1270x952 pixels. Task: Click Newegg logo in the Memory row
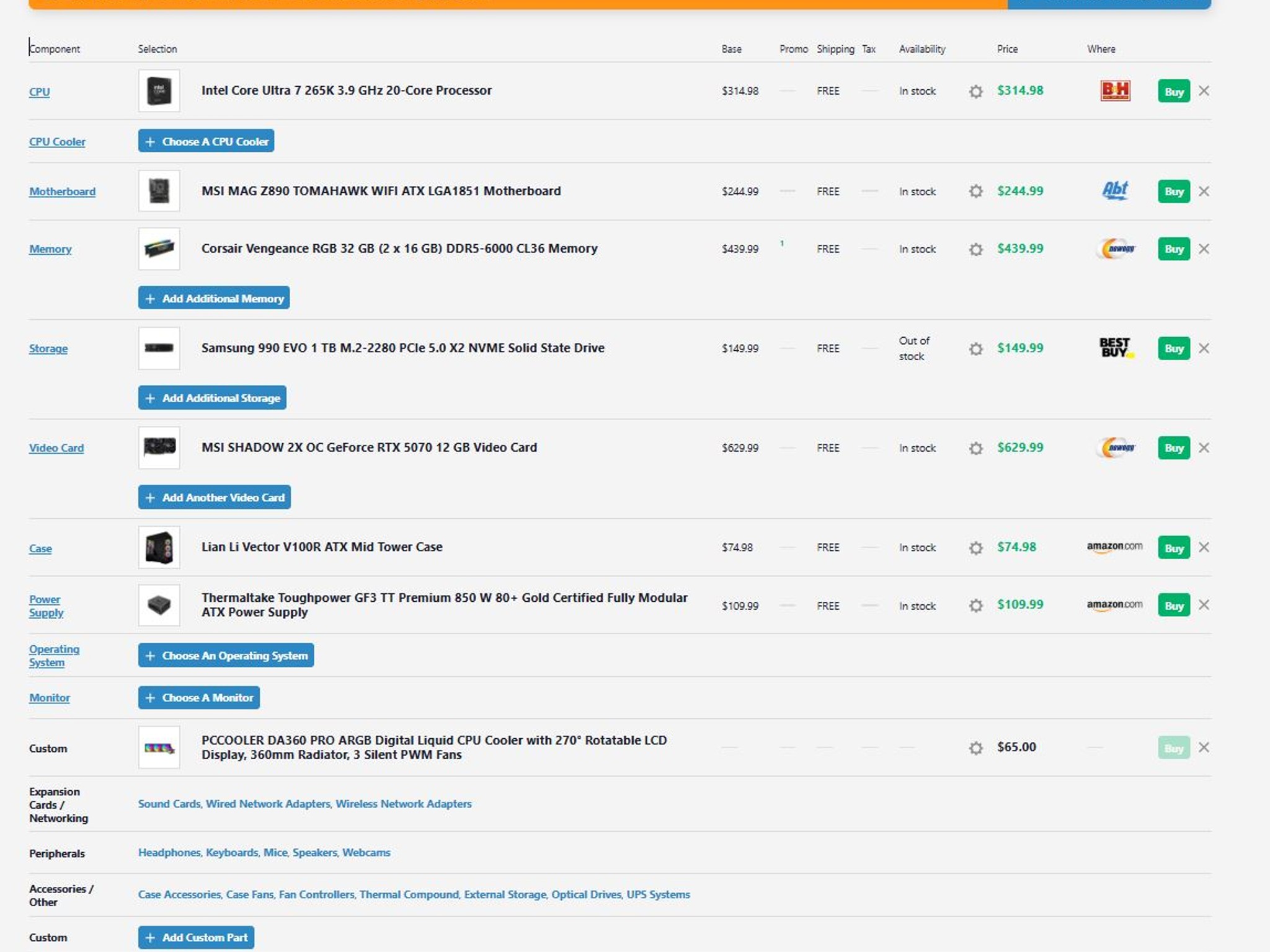(x=1116, y=249)
